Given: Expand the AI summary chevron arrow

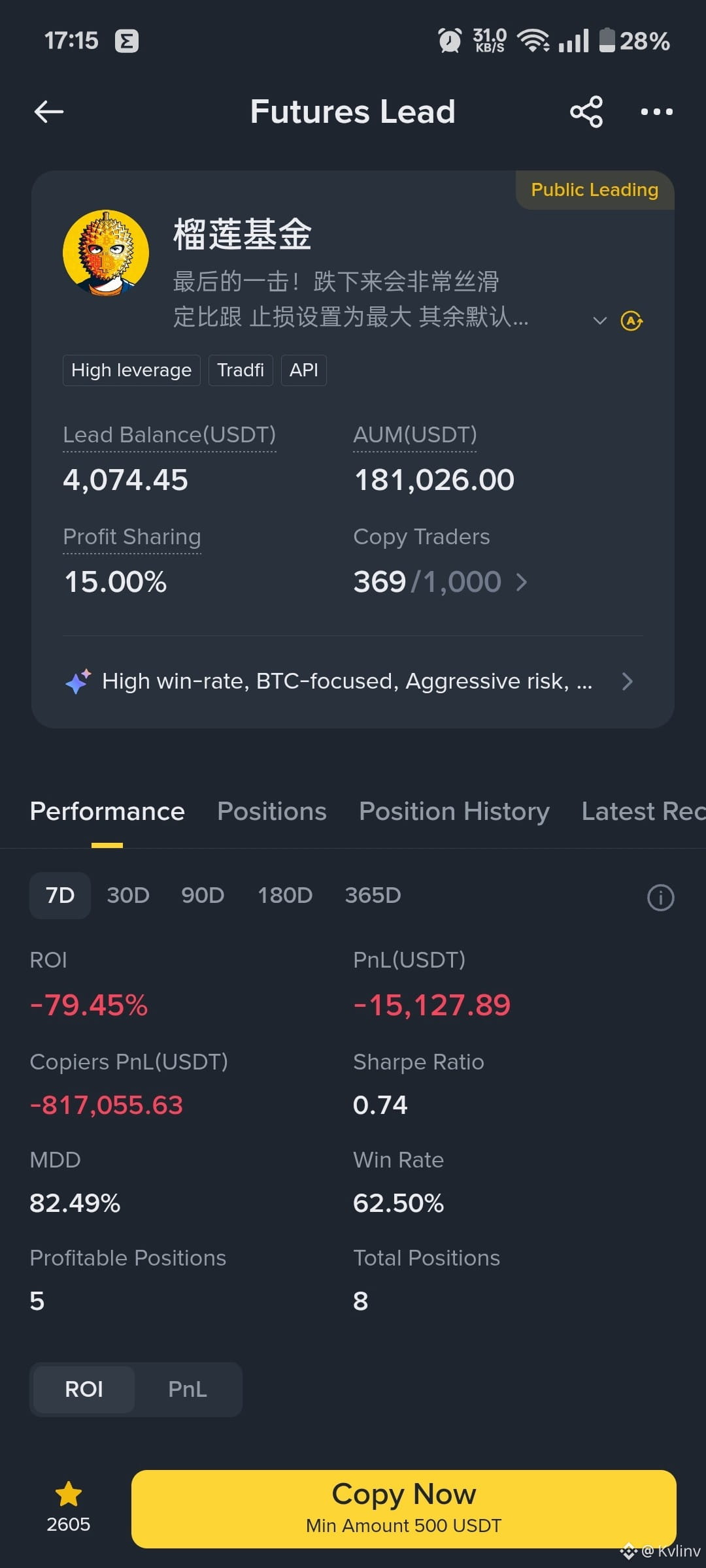Looking at the screenshot, I should 628,681.
